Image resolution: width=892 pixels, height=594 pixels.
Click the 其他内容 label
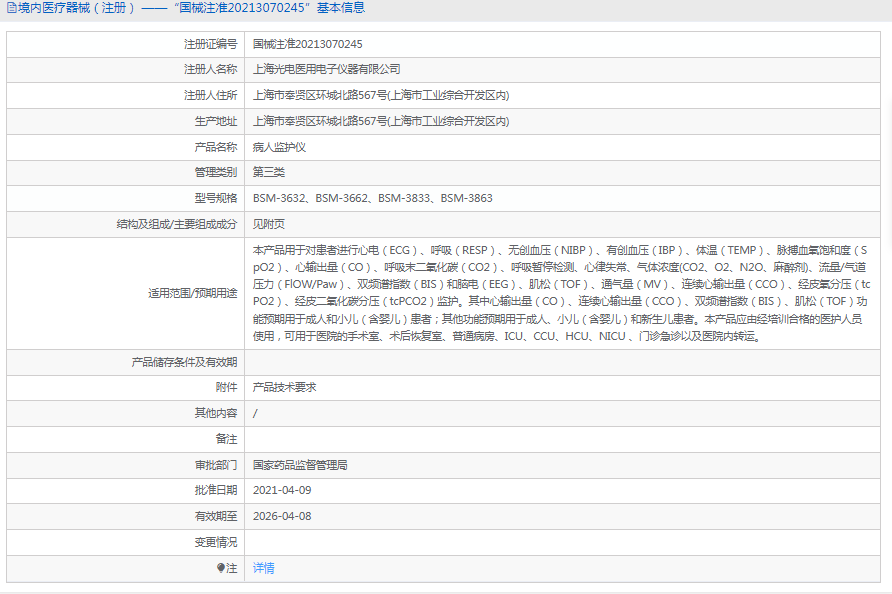click(216, 413)
